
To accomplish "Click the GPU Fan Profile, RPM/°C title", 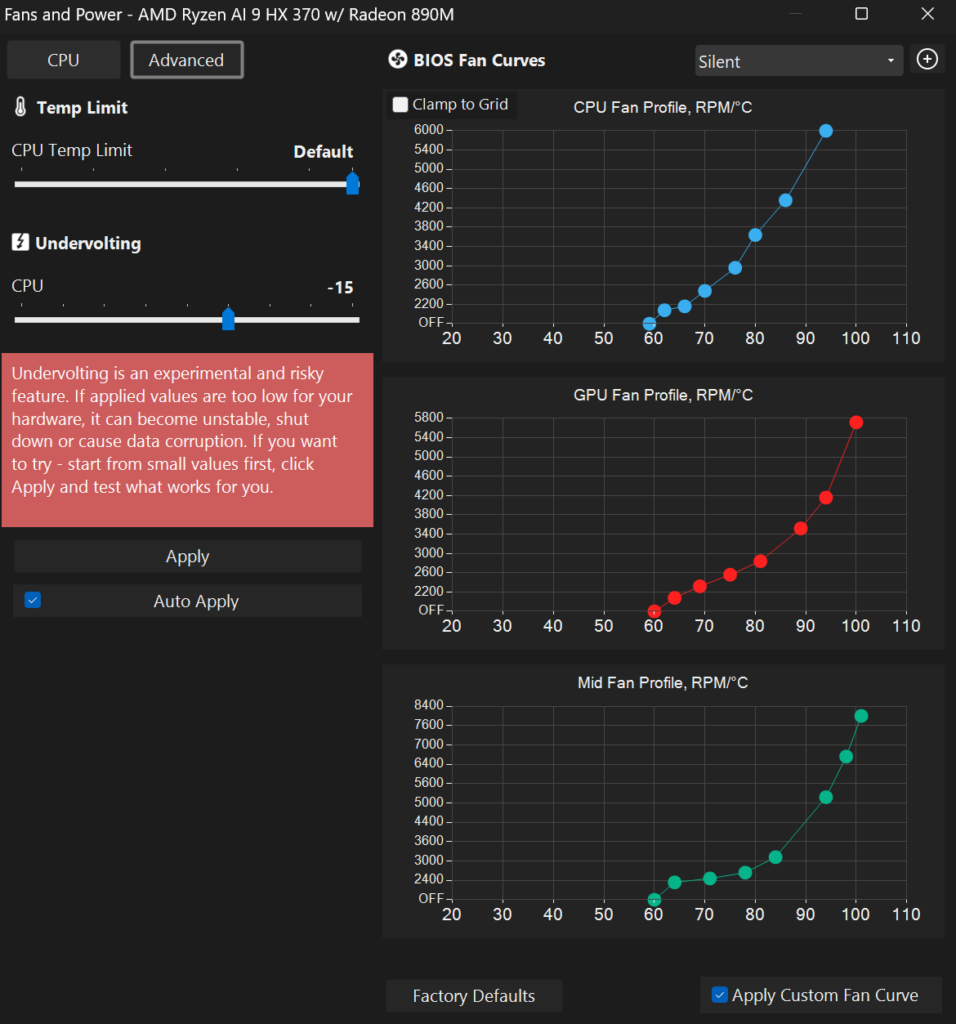I will 663,395.
